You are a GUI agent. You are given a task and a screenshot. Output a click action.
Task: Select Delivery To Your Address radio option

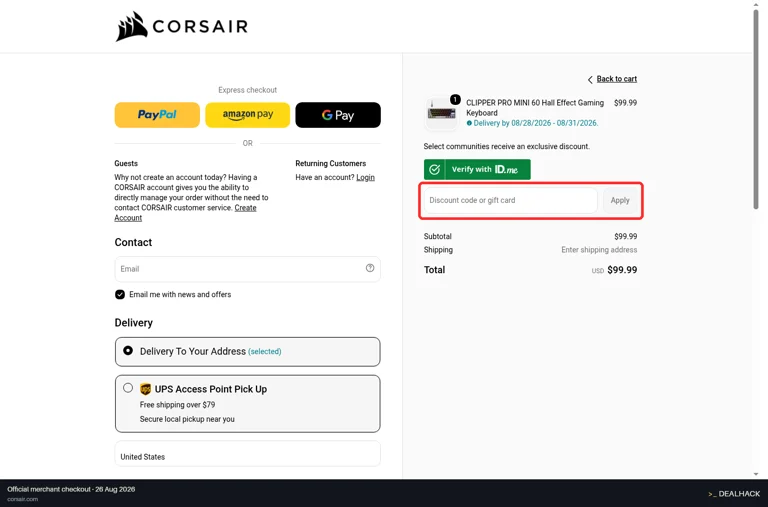128,351
